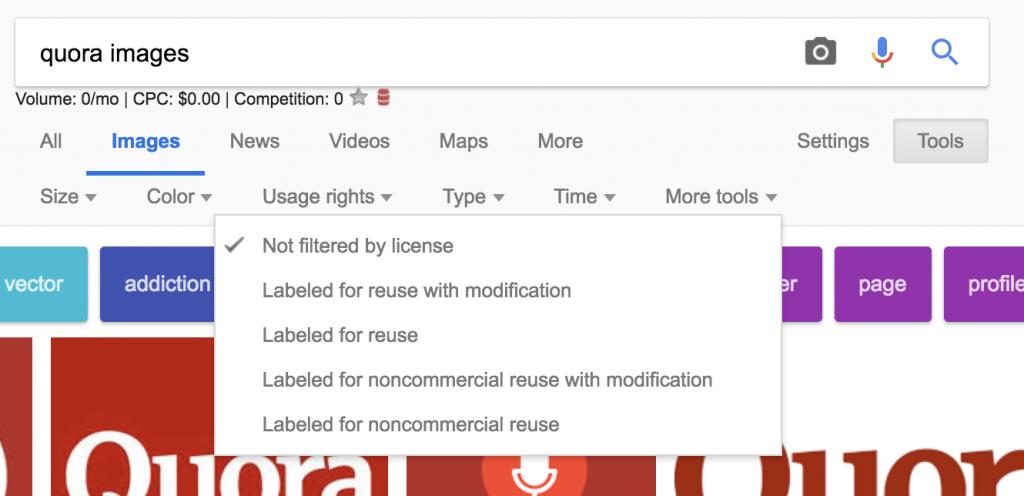Open the Type filter dropdown
This screenshot has height=496, width=1024.
pos(473,196)
